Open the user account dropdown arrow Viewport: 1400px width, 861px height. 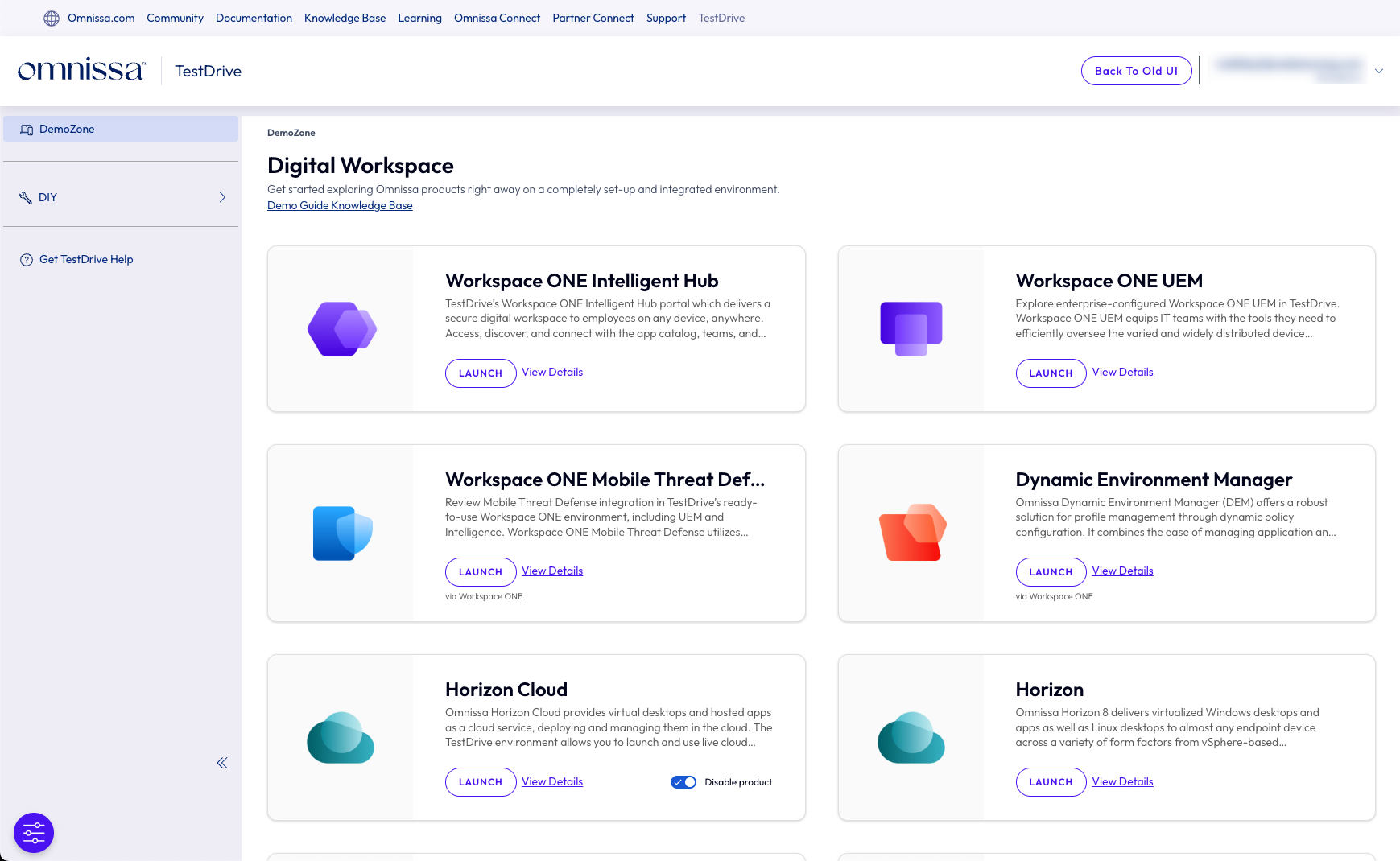point(1378,71)
